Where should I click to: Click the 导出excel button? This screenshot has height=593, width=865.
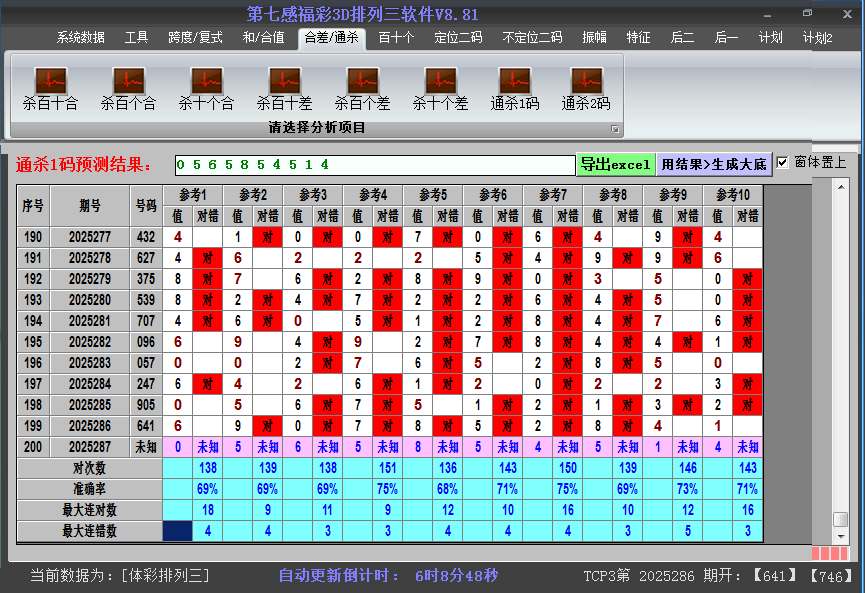[615, 164]
